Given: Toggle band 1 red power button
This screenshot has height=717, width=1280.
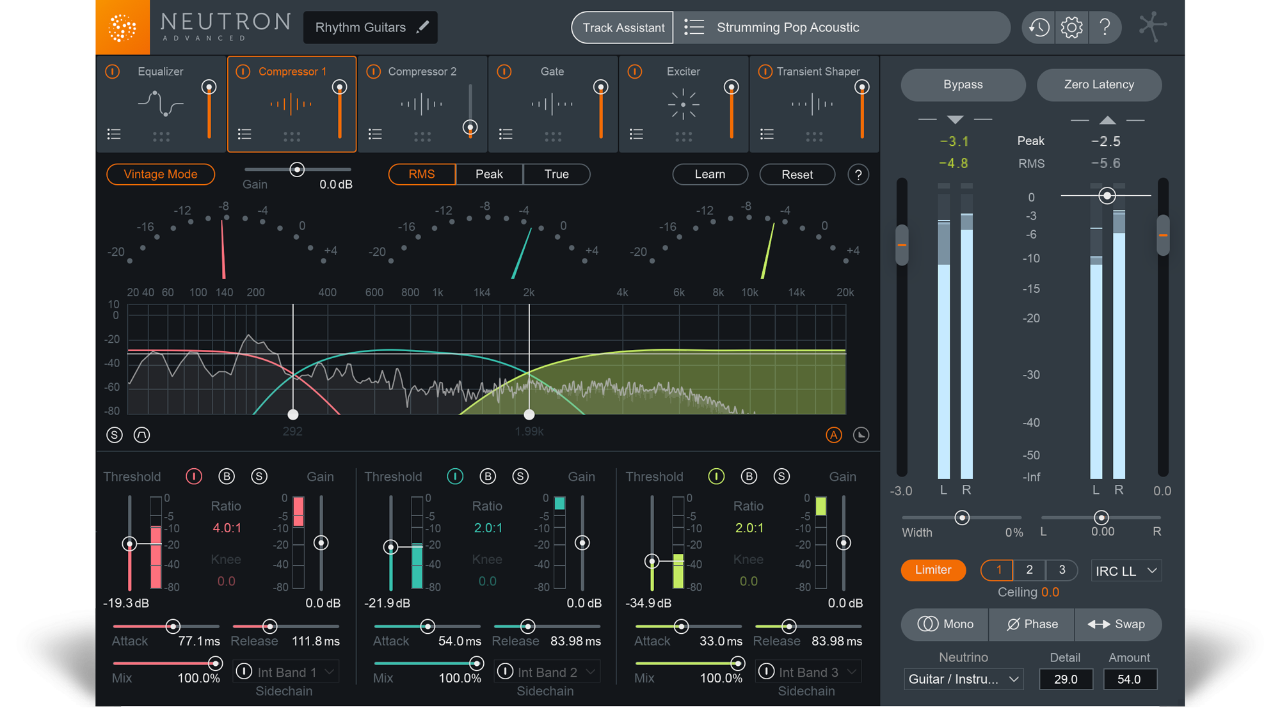Looking at the screenshot, I should coord(194,476).
